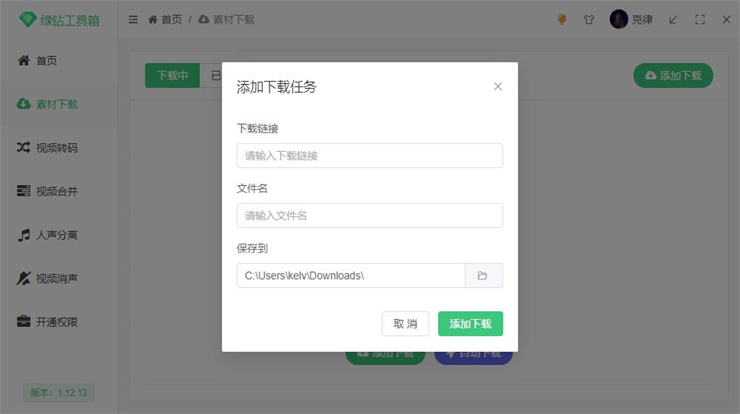Viewport: 740px width, 414px height.
Task: Open 视频转码 in the sidebar
Action: (x=59, y=148)
